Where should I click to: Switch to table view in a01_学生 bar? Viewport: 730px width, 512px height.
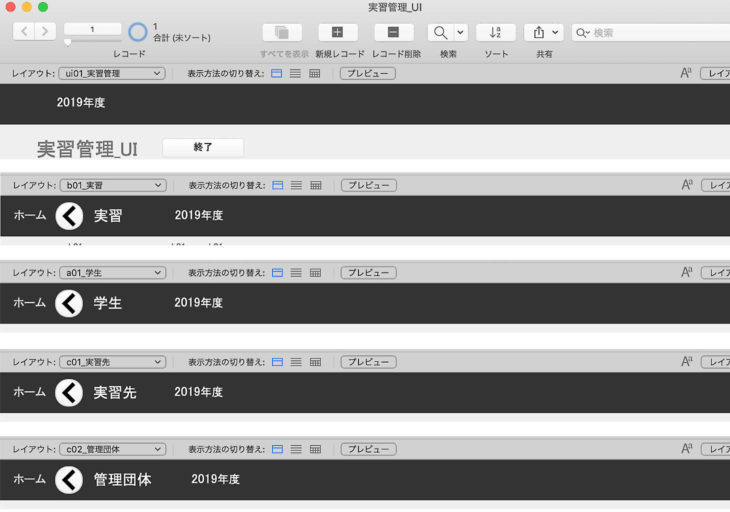coord(315,273)
